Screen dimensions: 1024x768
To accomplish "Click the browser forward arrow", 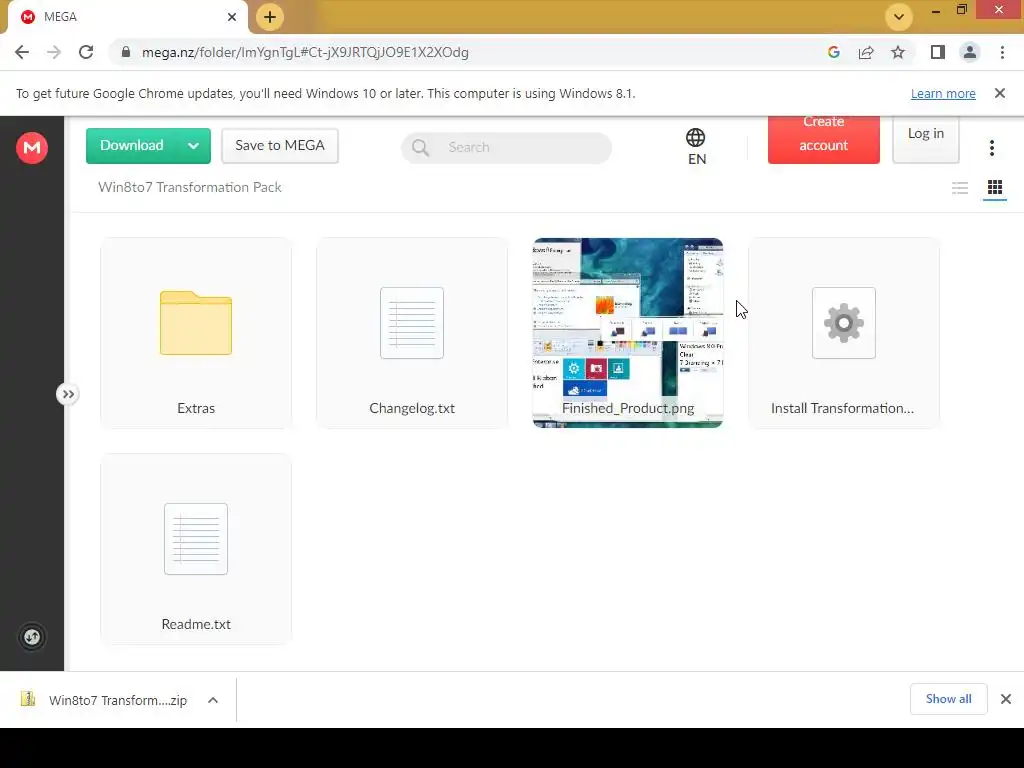I will click(54, 52).
